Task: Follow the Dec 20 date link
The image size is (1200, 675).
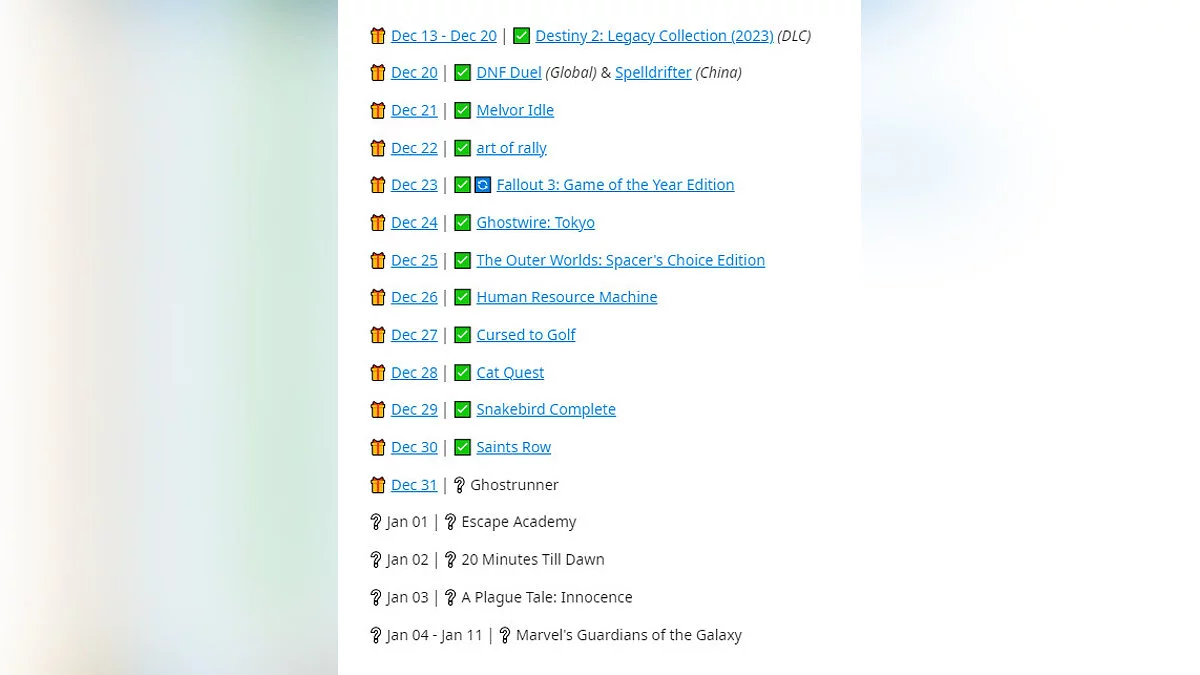Action: (x=414, y=73)
